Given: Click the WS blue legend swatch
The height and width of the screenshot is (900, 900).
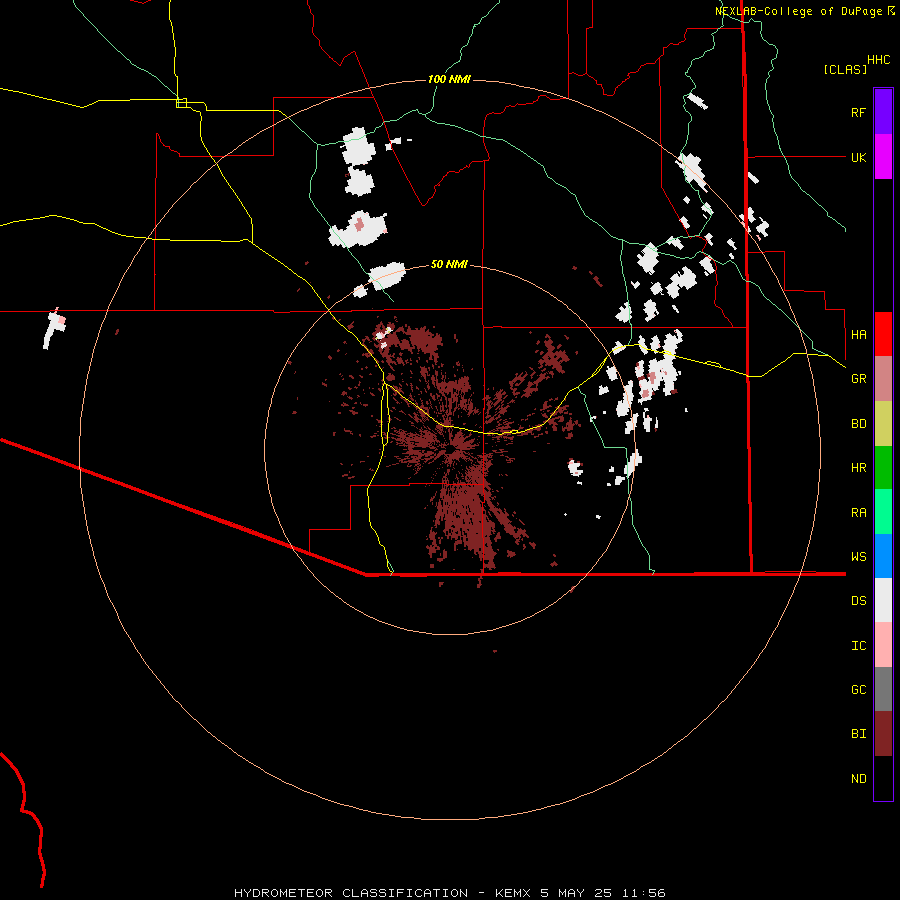Looking at the screenshot, I should pyautogui.click(x=883, y=556).
